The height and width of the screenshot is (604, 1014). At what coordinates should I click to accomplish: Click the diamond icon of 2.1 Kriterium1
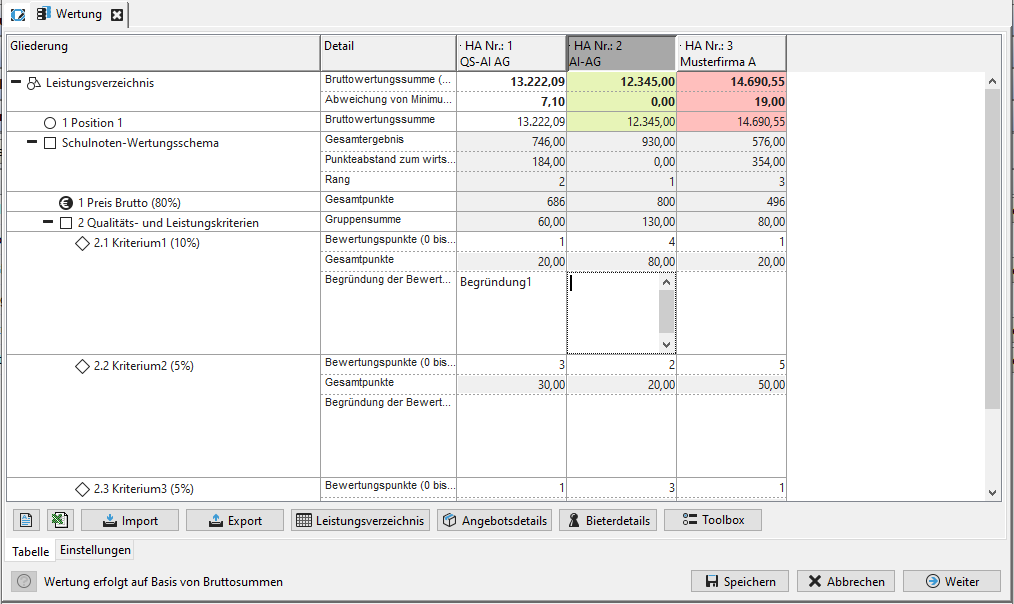coord(82,243)
